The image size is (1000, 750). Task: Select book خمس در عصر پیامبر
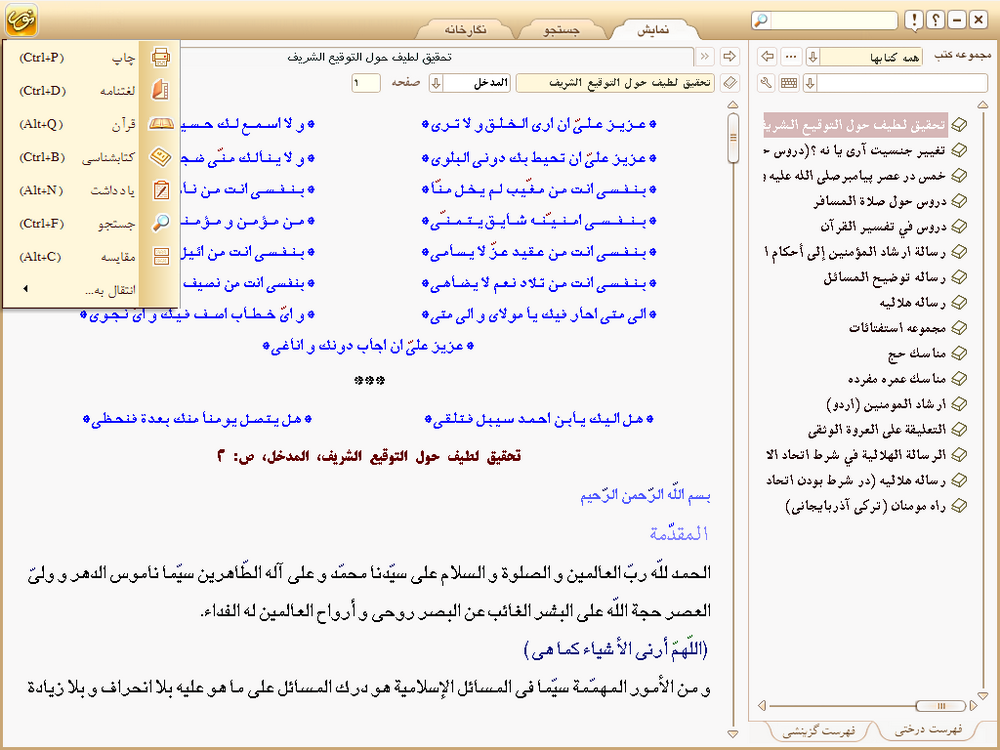click(855, 176)
